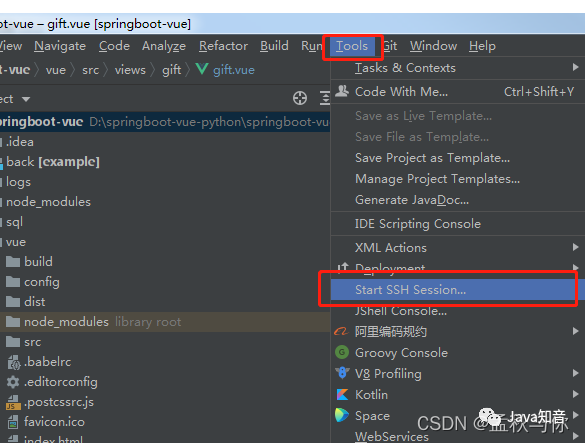Expand the V8 Profiling submenu arrow
585x443 pixels.
click(x=575, y=373)
